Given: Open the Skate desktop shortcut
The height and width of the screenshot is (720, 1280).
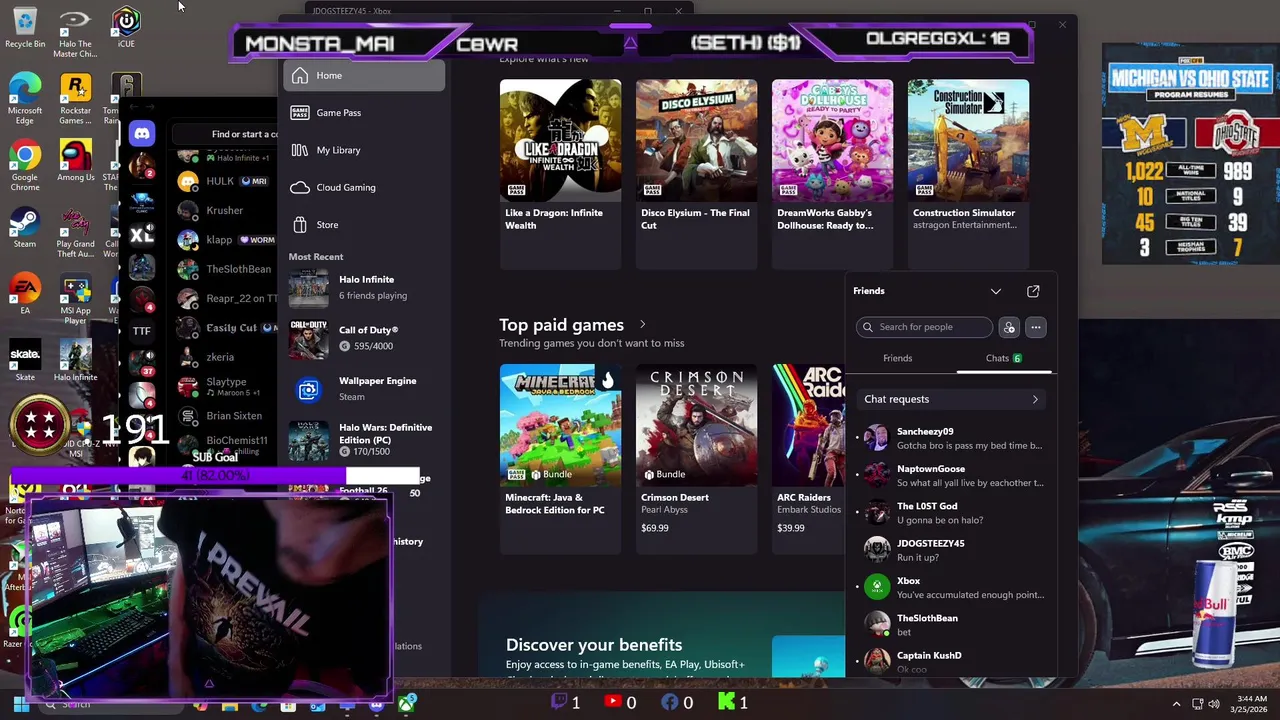Looking at the screenshot, I should pyautogui.click(x=25, y=361).
